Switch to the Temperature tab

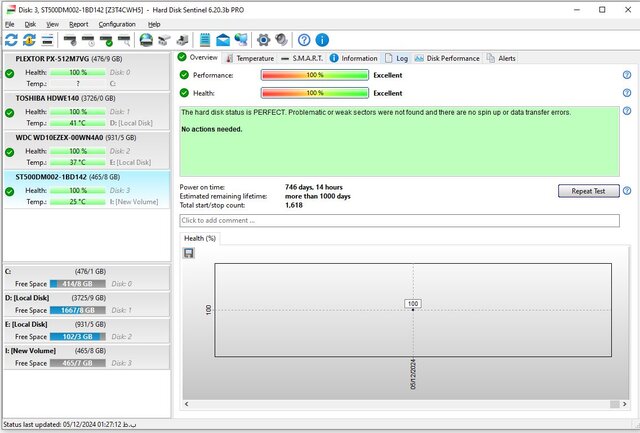point(249,58)
